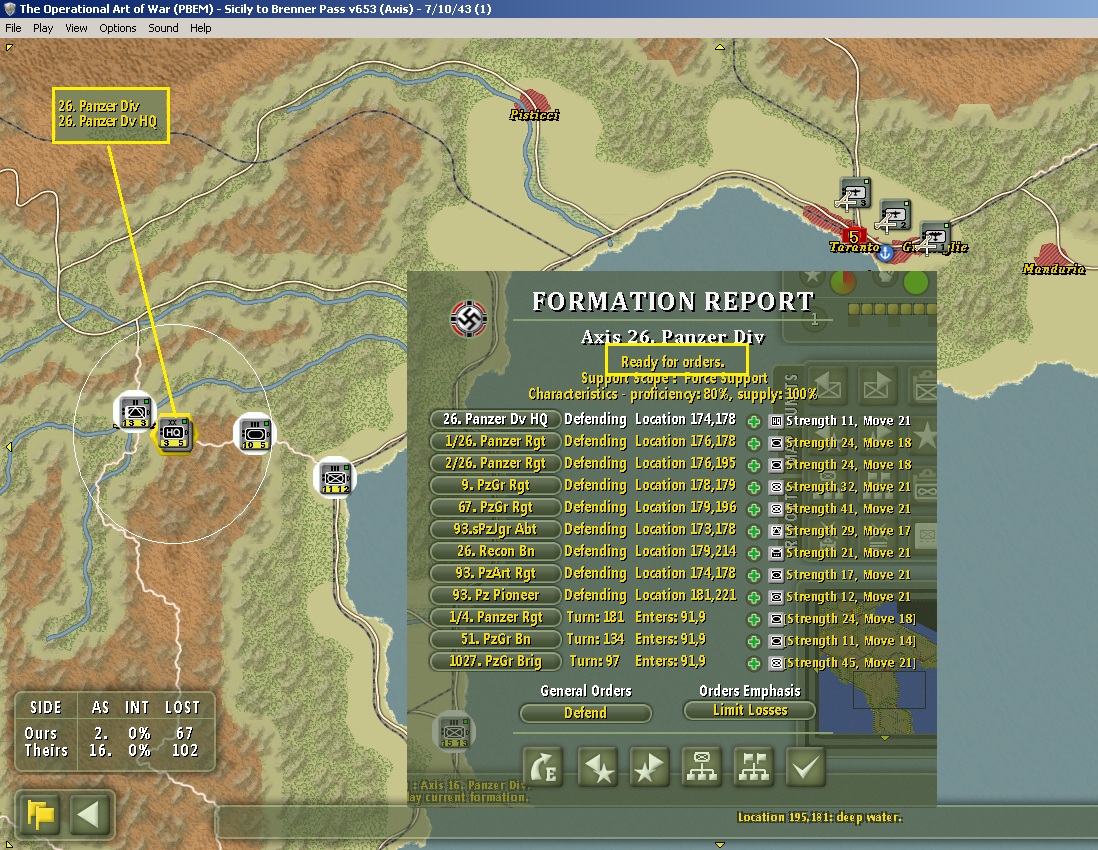Click the Axis swastika roundel emblem
The image size is (1098, 850).
[468, 319]
